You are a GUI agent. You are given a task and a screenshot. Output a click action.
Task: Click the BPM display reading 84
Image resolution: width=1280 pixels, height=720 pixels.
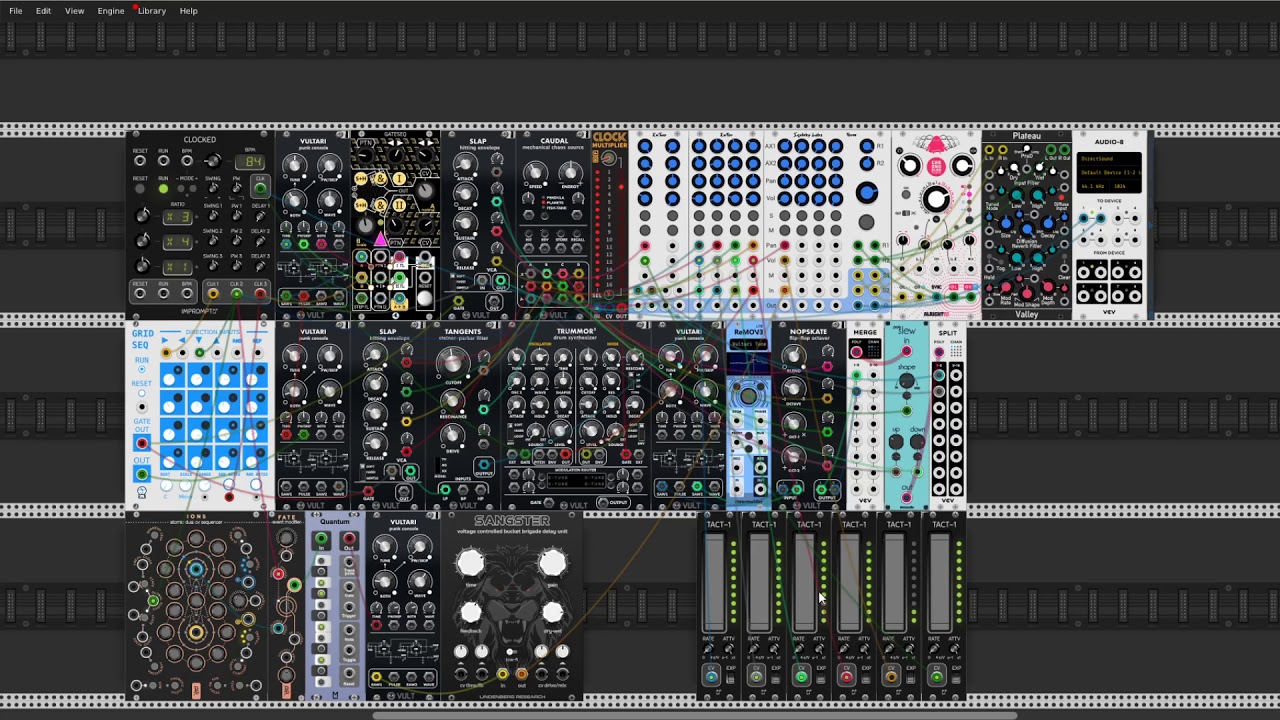[x=250, y=162]
